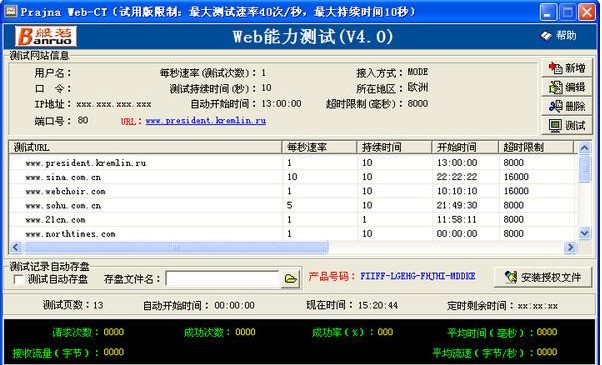Image resolution: width=602 pixels, height=365 pixels.
Task: Enable the 测试自动存盘 checkbox
Action: pos(18,279)
